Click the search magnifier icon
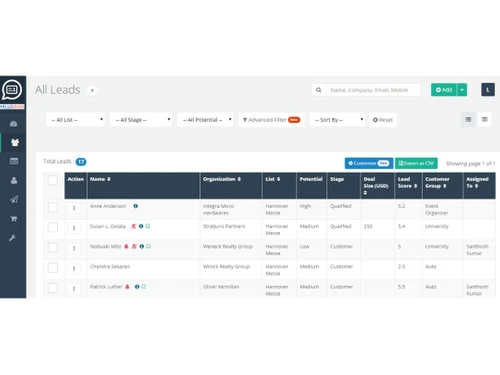500x375 pixels. (319, 90)
